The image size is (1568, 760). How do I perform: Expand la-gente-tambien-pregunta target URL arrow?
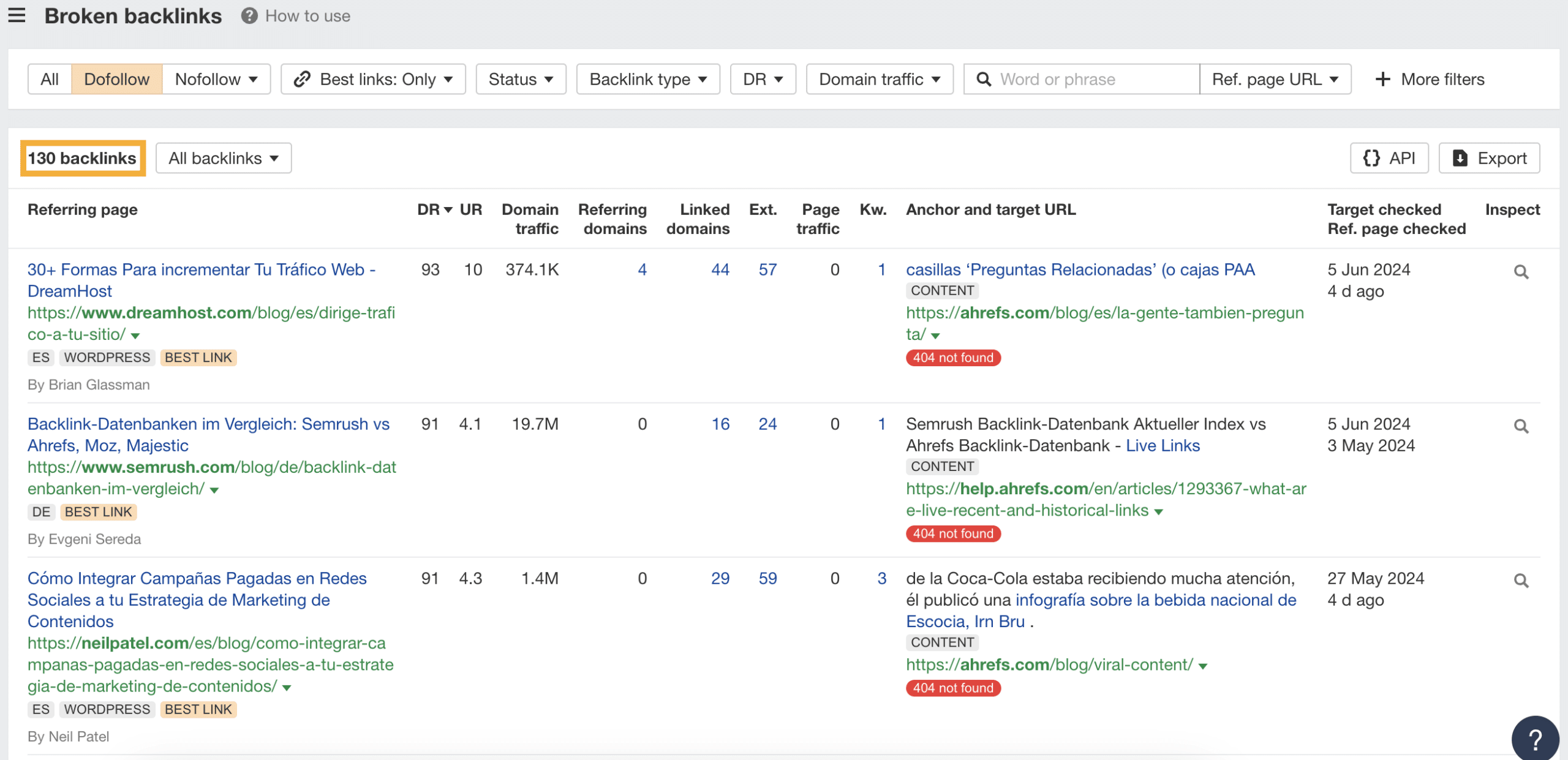(935, 336)
